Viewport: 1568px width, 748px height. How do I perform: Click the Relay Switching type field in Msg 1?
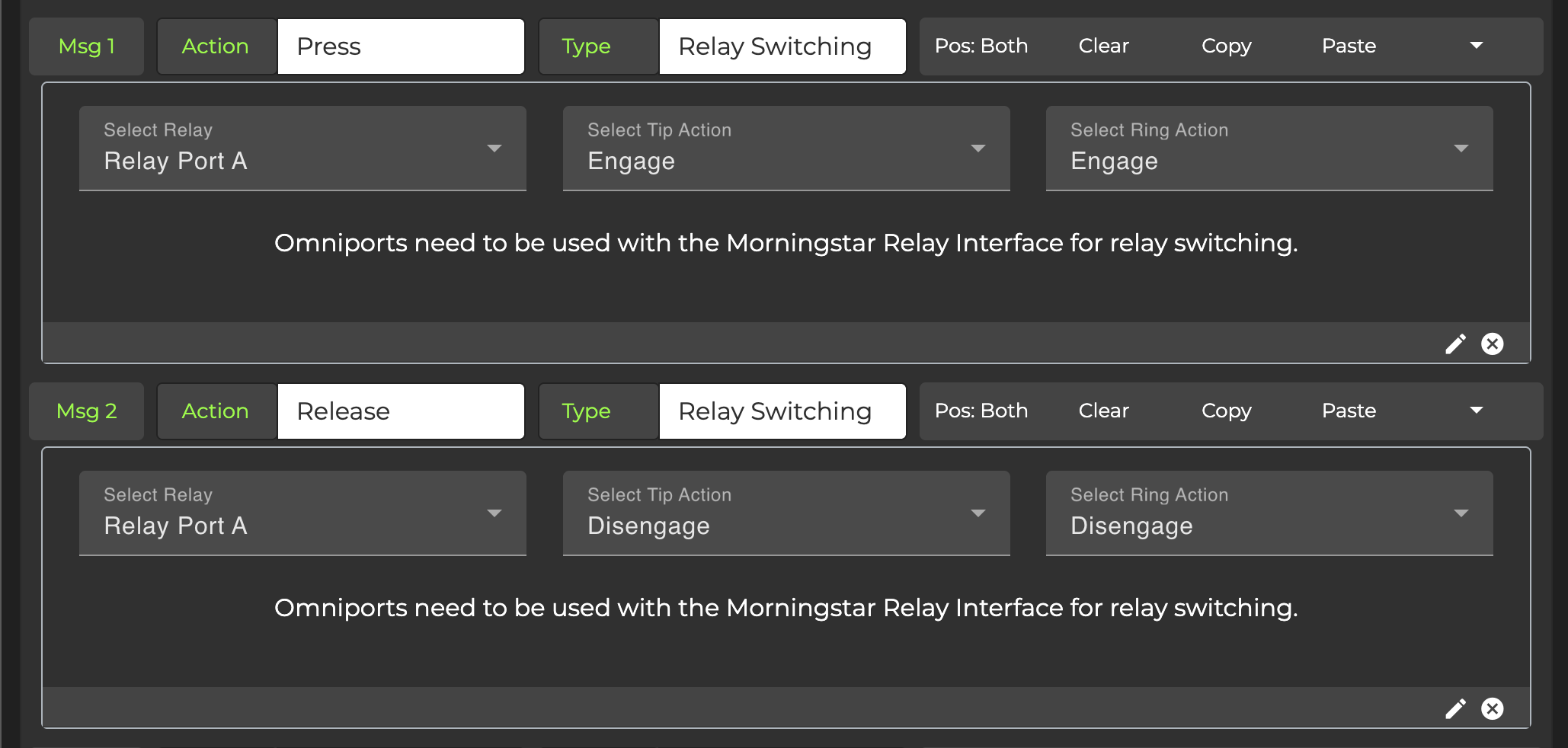pos(782,46)
